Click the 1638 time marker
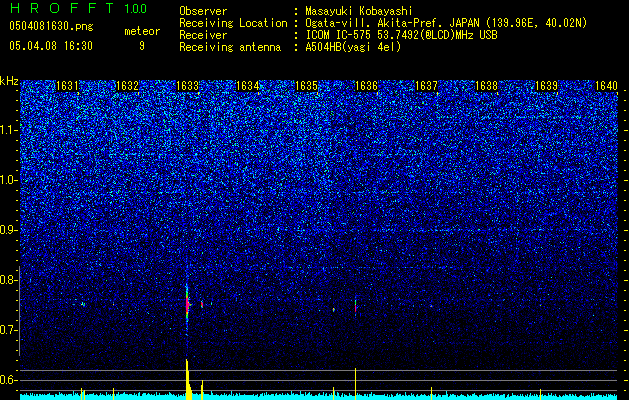Viewport: 629px width, 400px height. click(x=486, y=86)
